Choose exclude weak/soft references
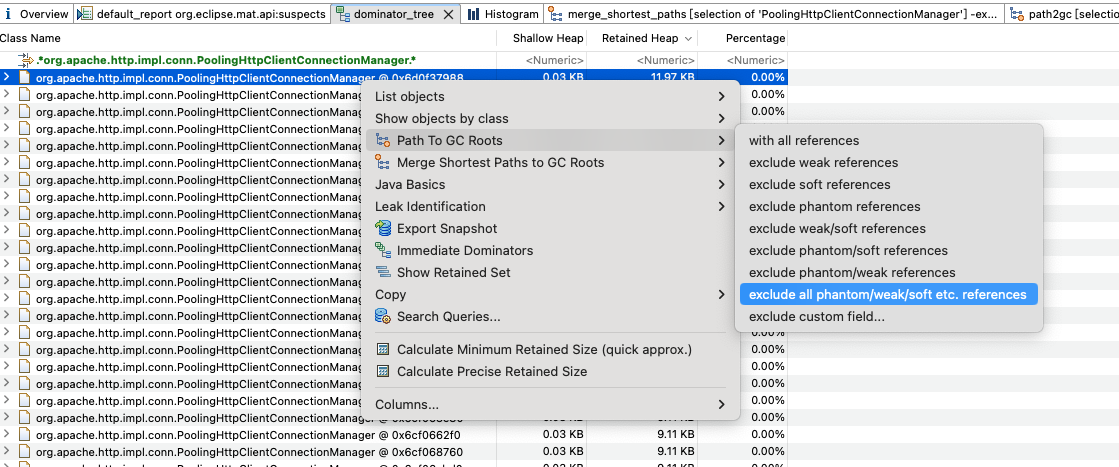 (888, 229)
